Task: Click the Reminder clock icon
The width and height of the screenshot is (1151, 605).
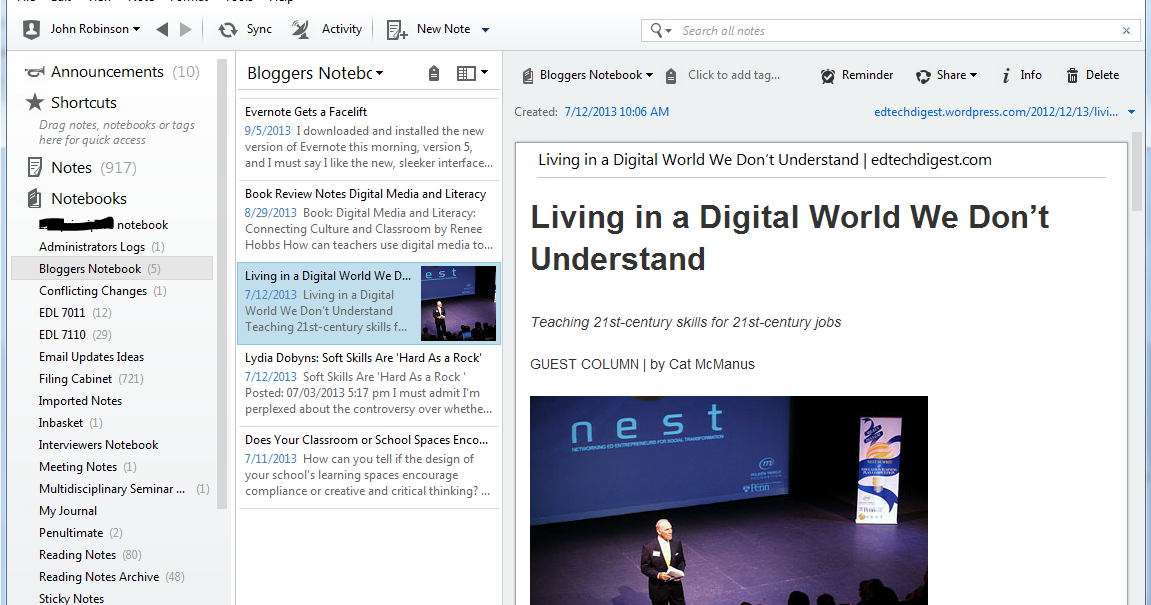Action: (x=828, y=74)
